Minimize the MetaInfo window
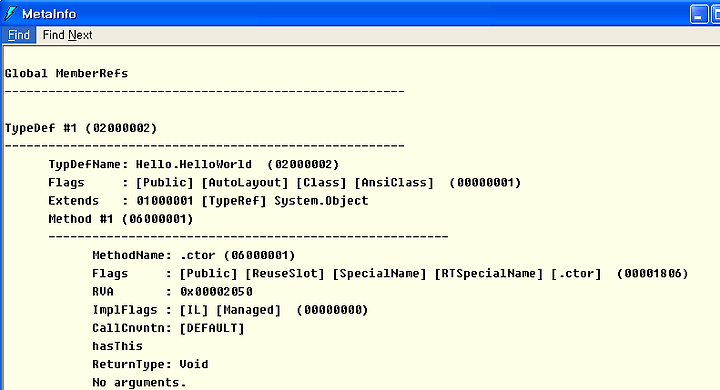Image resolution: width=720 pixels, height=390 pixels. (x=699, y=14)
